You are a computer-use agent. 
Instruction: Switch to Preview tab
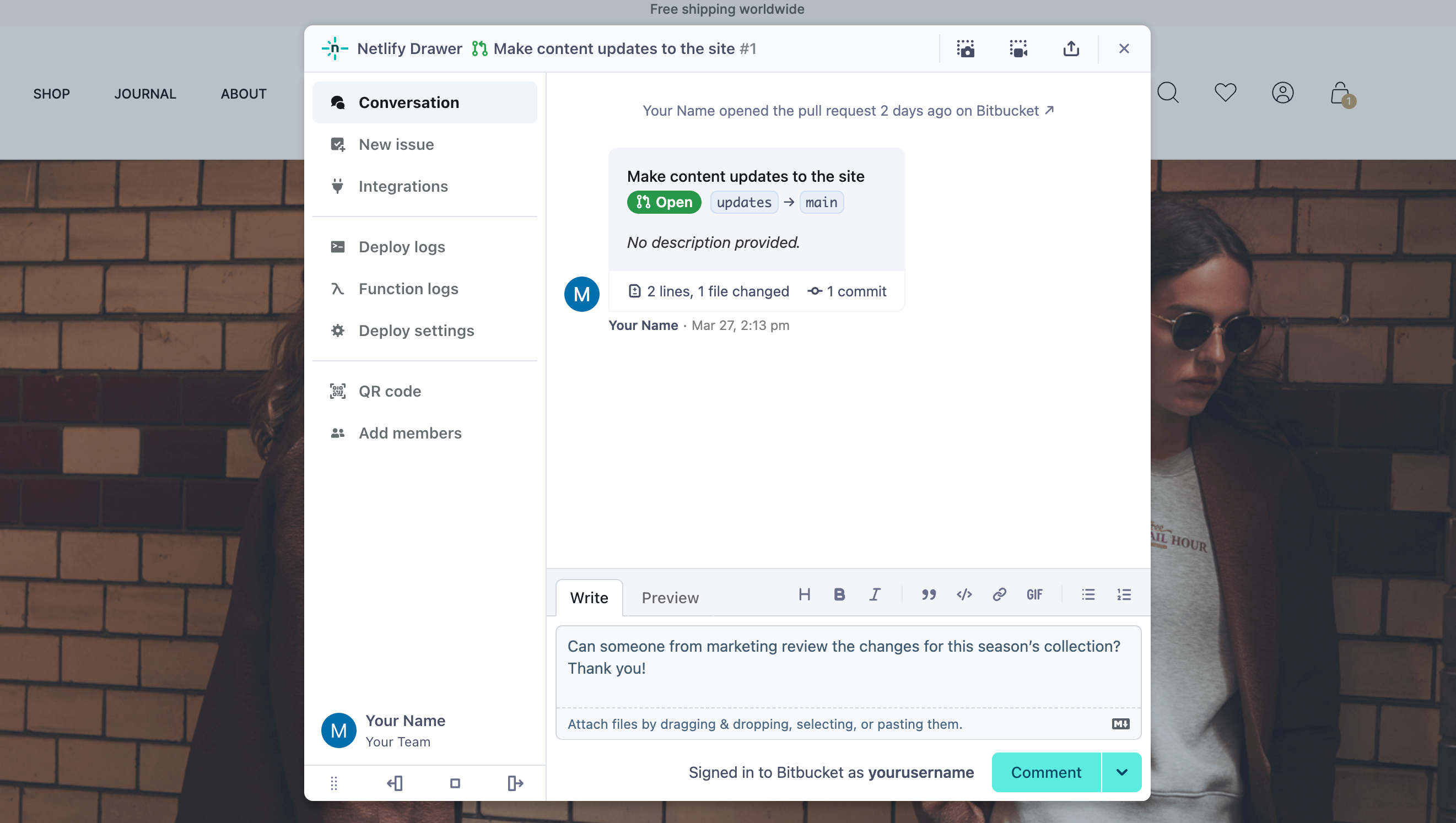click(x=670, y=597)
